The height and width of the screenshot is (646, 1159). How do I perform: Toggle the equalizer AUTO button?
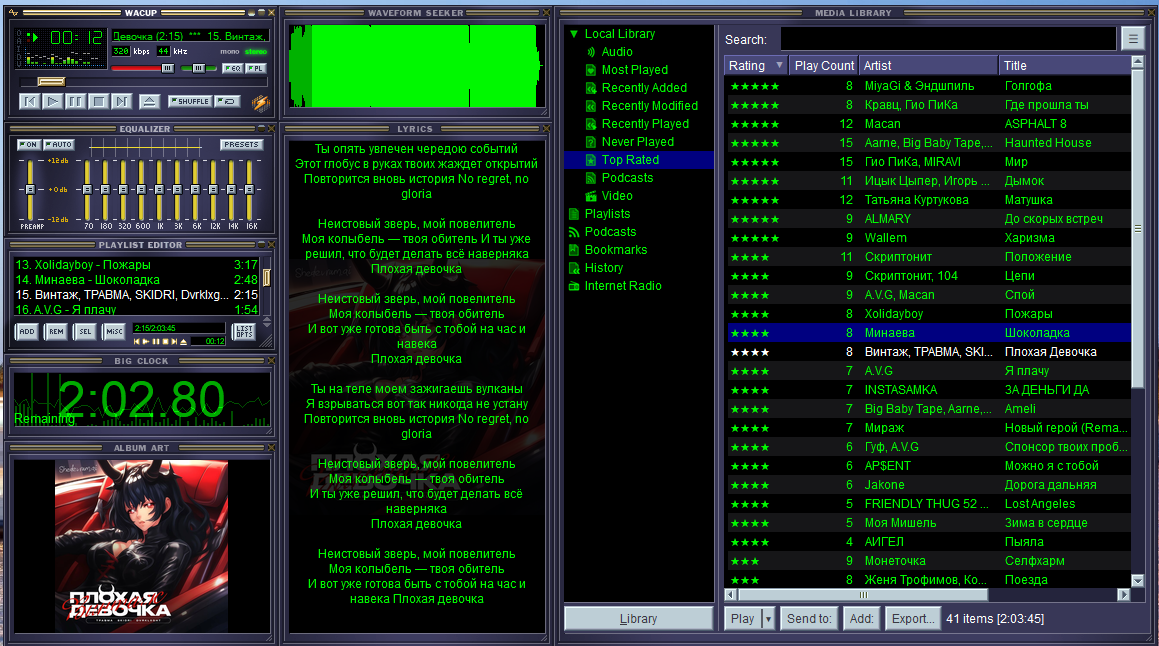[58, 145]
